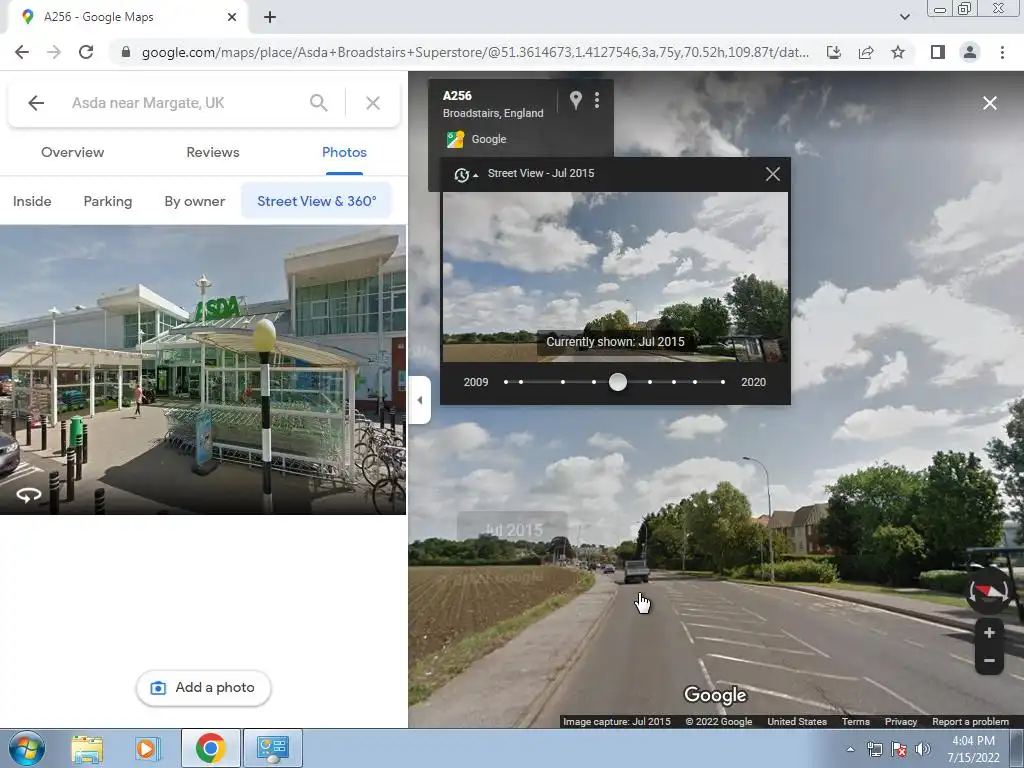
Task: Close the Street View time panel
Action: pyautogui.click(x=773, y=174)
